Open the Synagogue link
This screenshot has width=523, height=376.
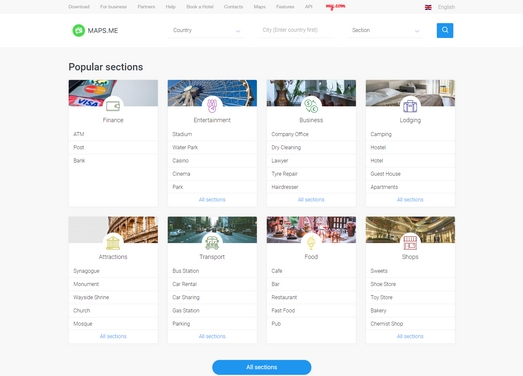click(x=86, y=271)
